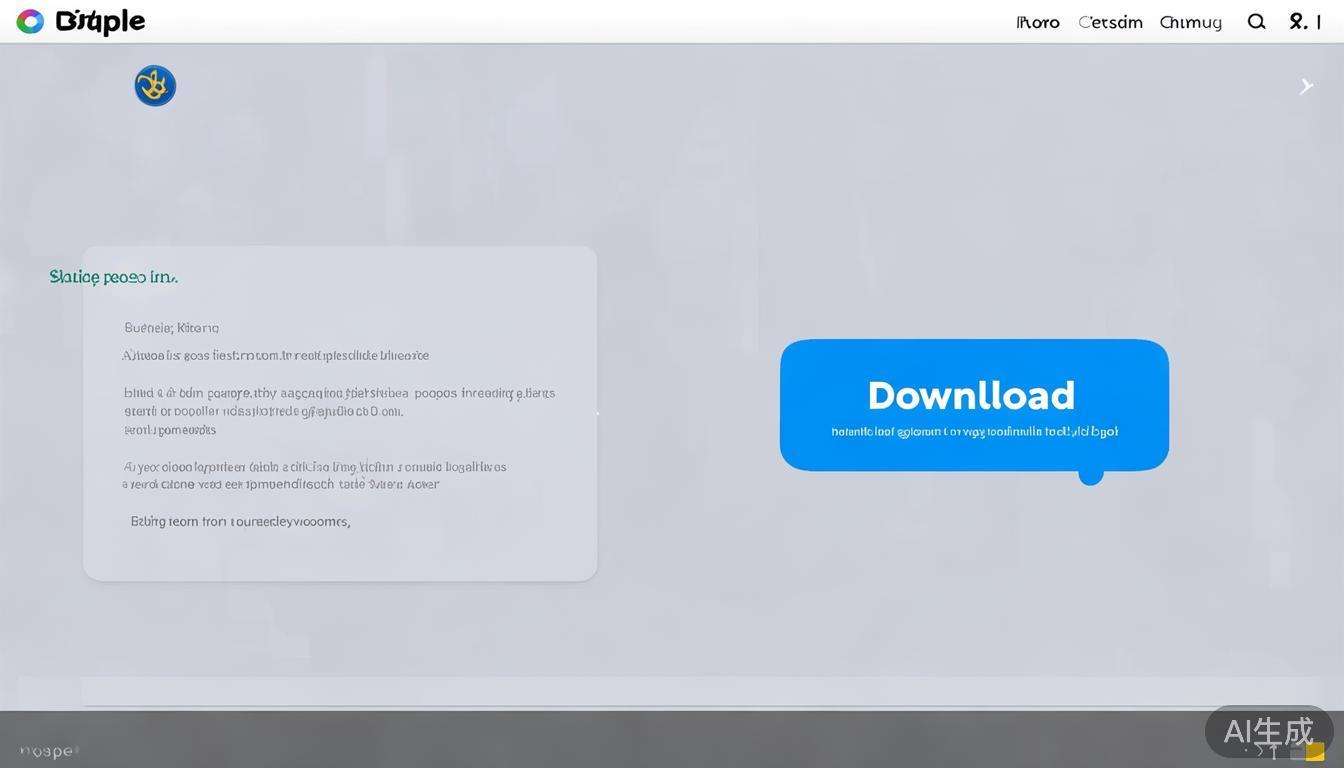Click the paragraph starting with Aiiwoa

(x=275, y=355)
